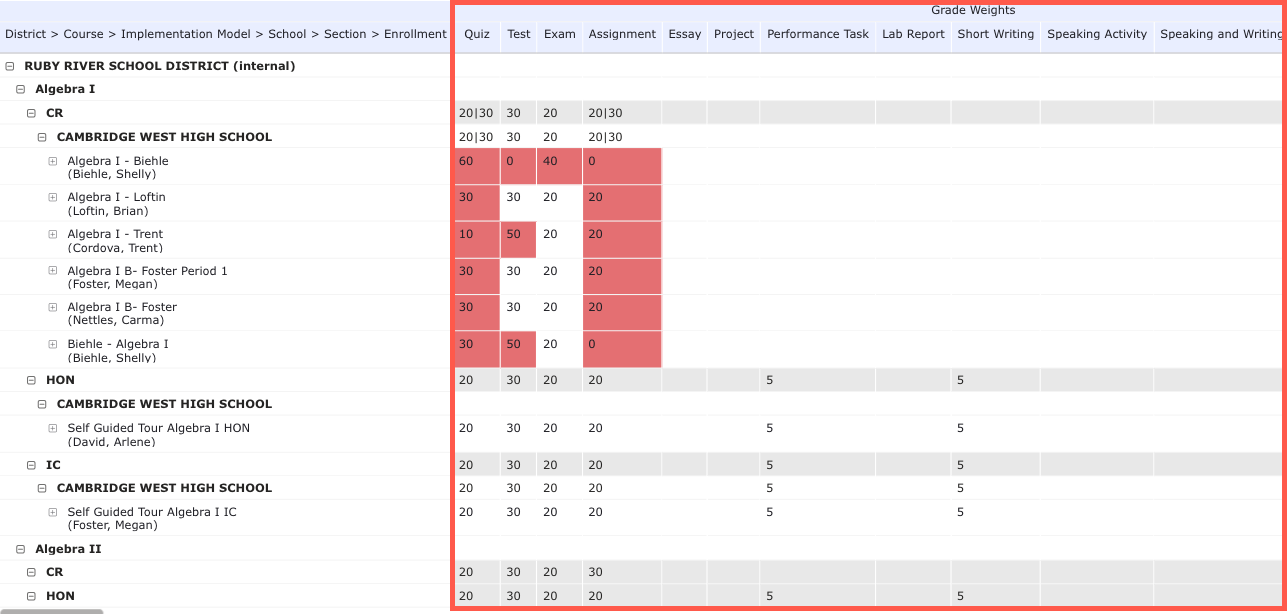Select the highlighted Quiz weight 60 for Biehle

[476, 165]
